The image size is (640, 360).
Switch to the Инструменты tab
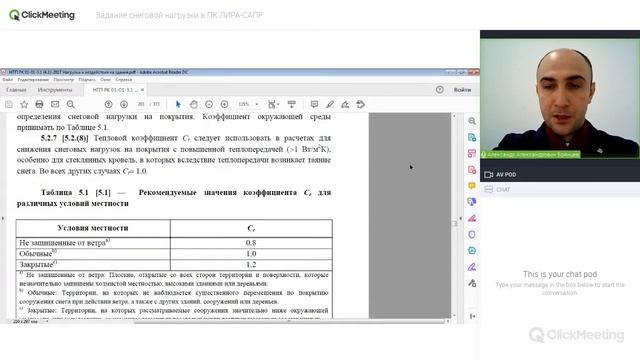[55, 90]
